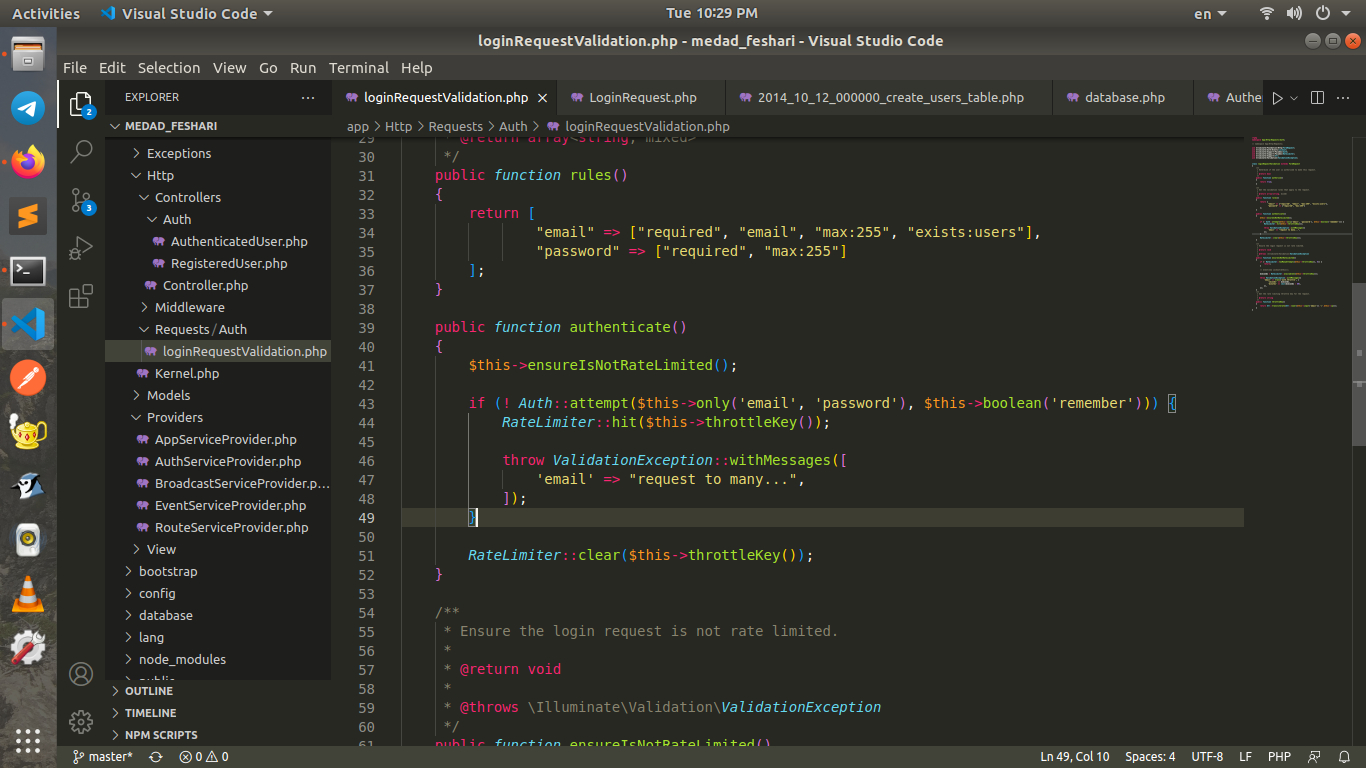1366x768 pixels.
Task: Expand the Exceptions folder
Action: [218, 153]
